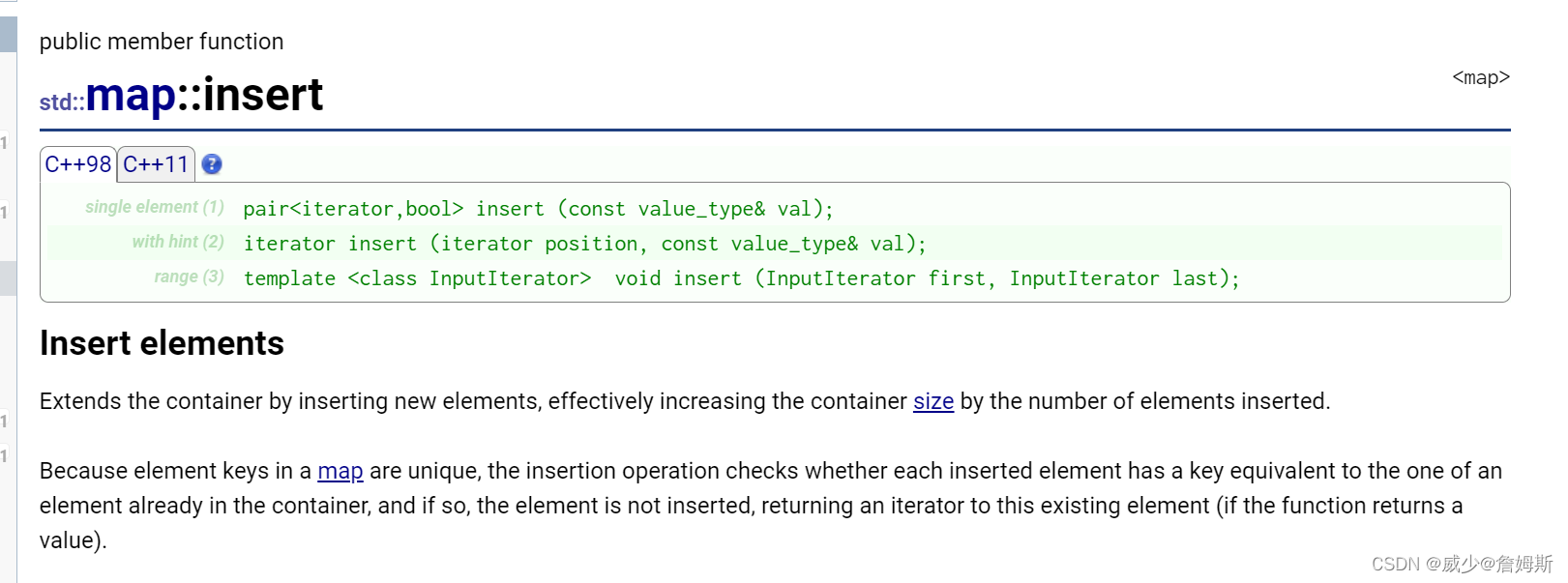Click the blue question mark help icon
Screen dimensions: 1568x583
212,164
